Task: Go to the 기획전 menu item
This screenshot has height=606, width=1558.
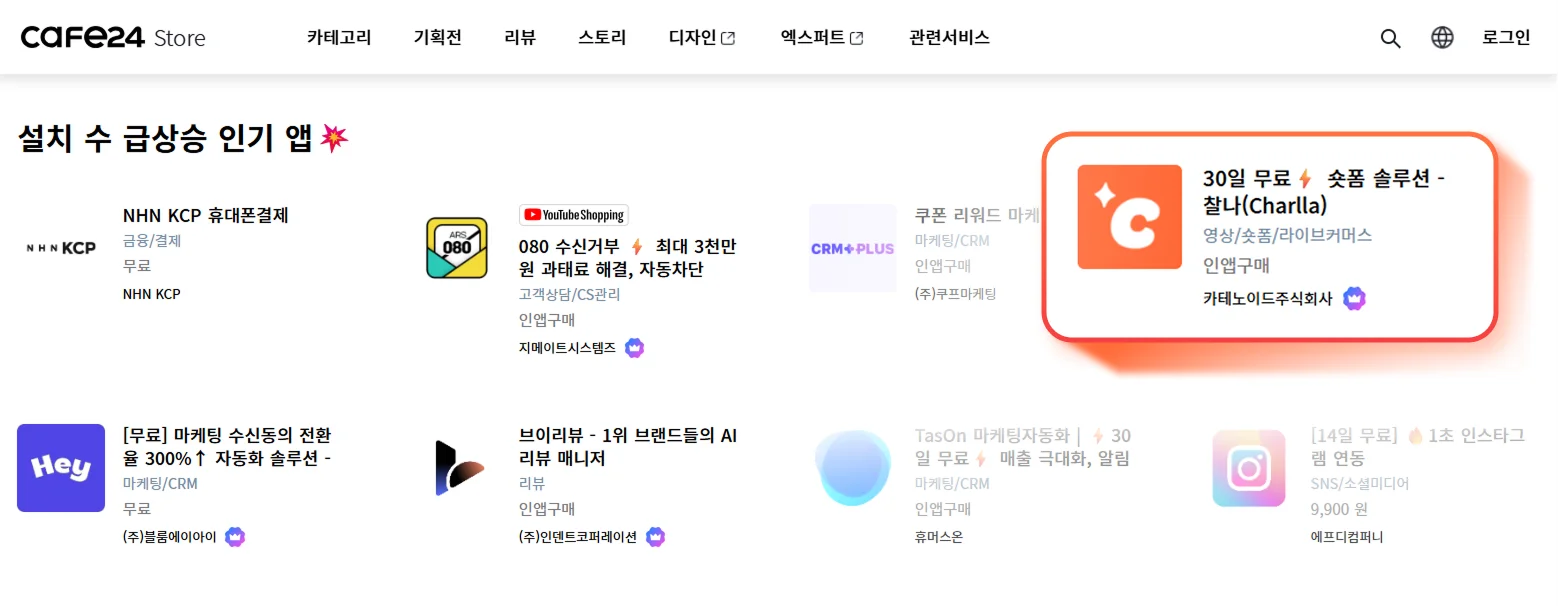Action: click(x=438, y=38)
